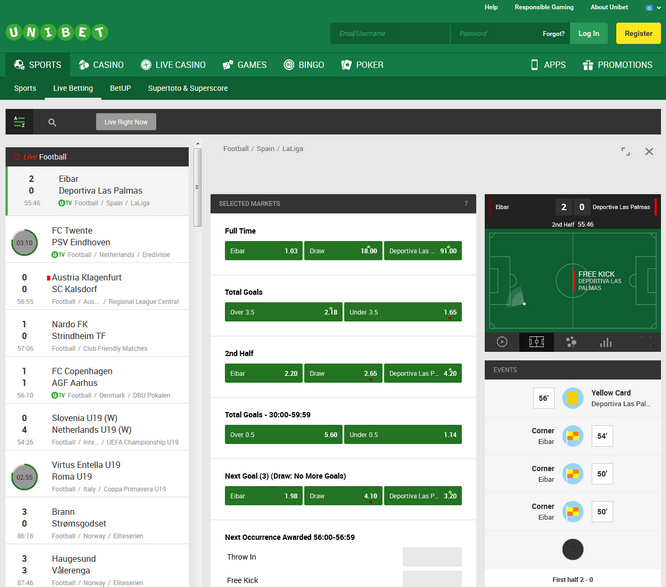Open Austria Klagenfurt vs SC Kalsdorf match
The image size is (666, 587).
click(97, 286)
